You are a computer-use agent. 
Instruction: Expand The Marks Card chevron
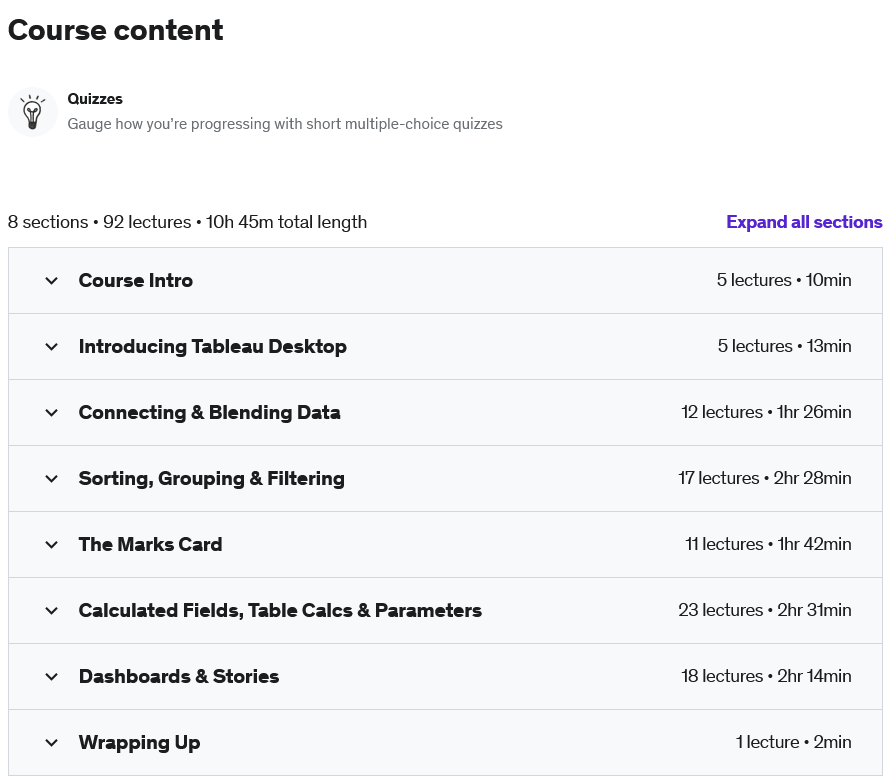(51, 545)
